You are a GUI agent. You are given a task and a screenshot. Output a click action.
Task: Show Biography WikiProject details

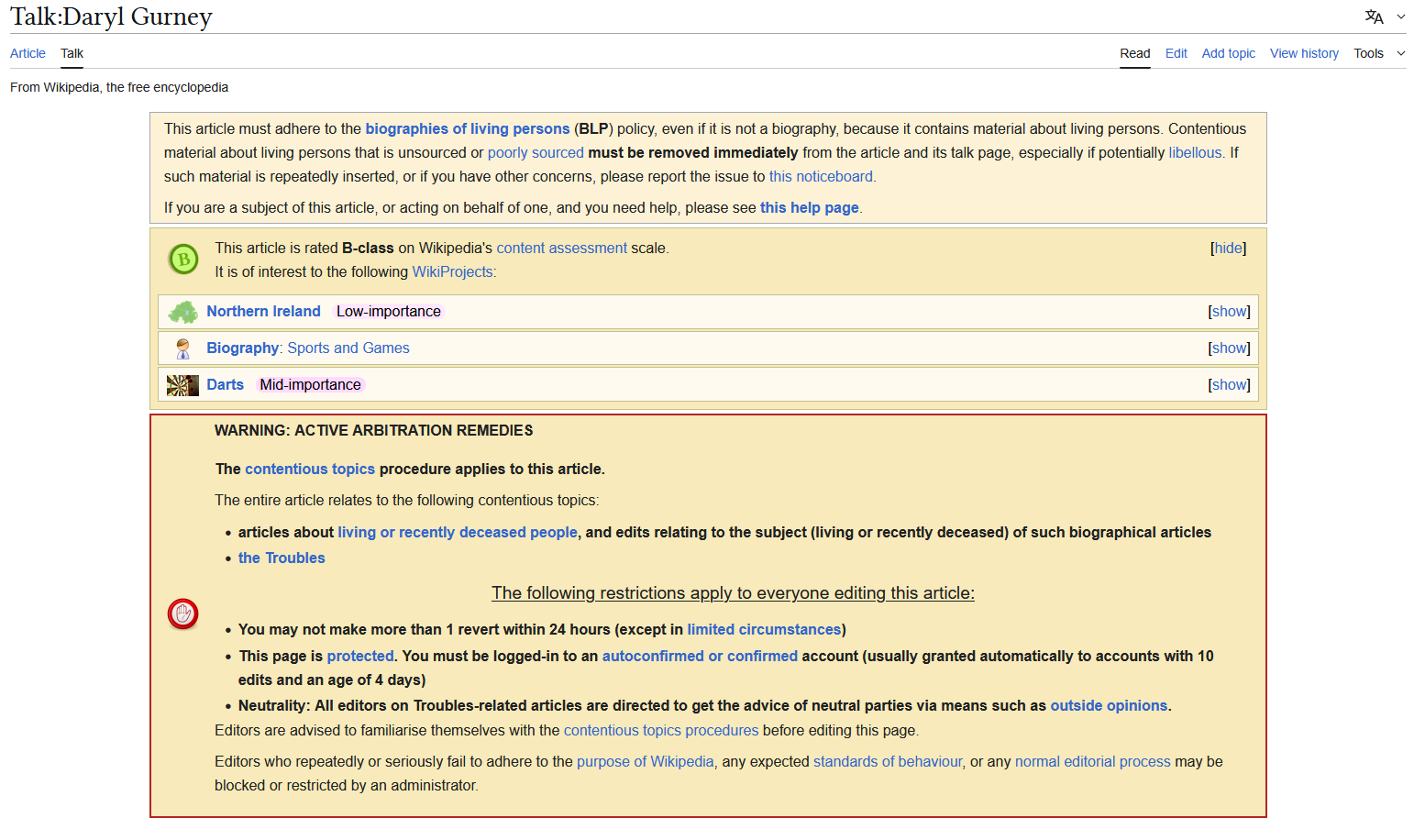coord(1229,348)
